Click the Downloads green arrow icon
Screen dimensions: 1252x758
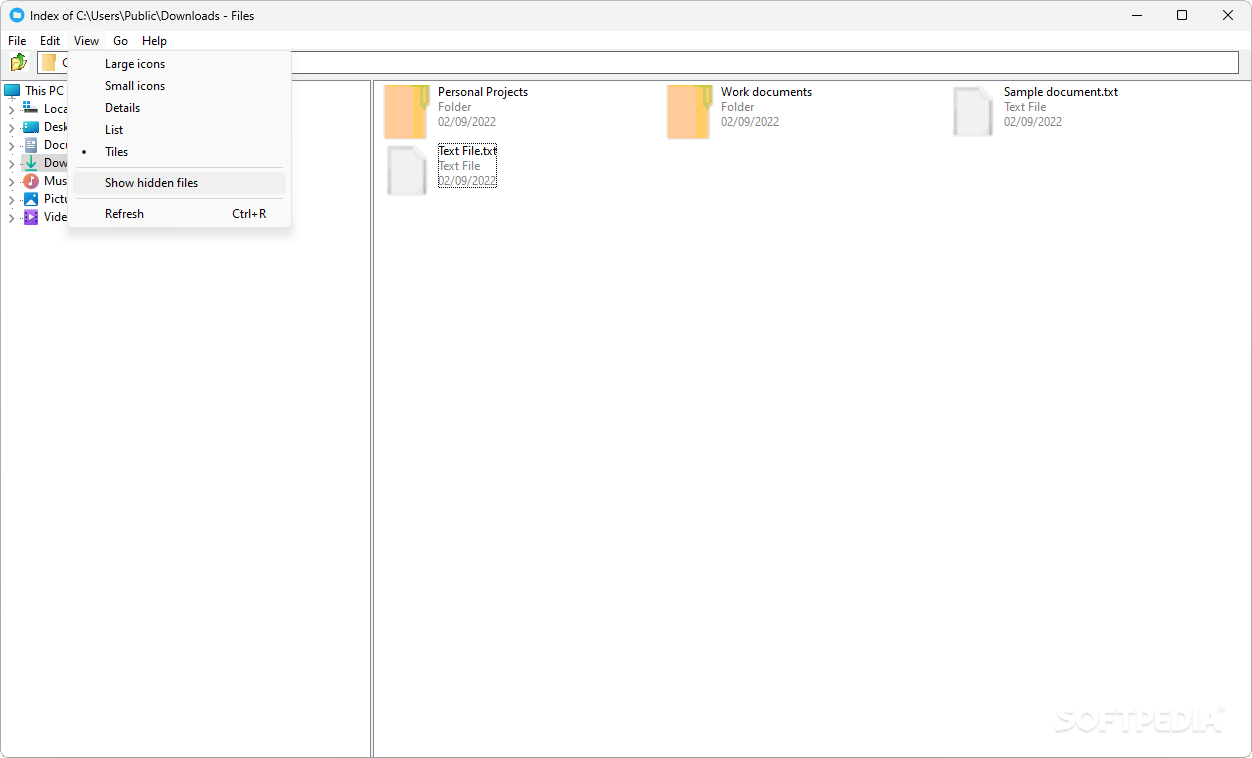(x=31, y=162)
